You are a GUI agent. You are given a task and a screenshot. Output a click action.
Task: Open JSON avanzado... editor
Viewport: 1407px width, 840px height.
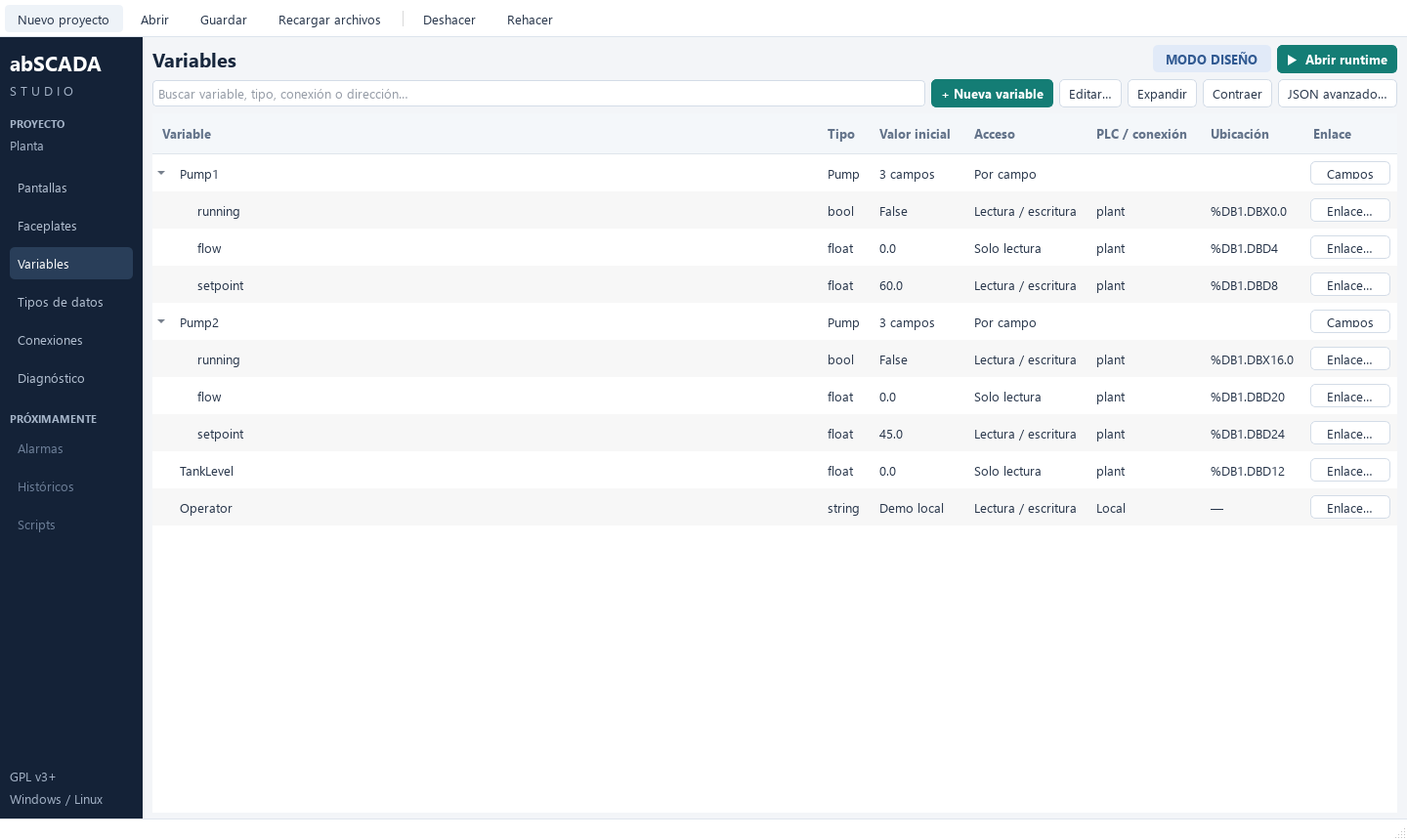[x=1338, y=94]
